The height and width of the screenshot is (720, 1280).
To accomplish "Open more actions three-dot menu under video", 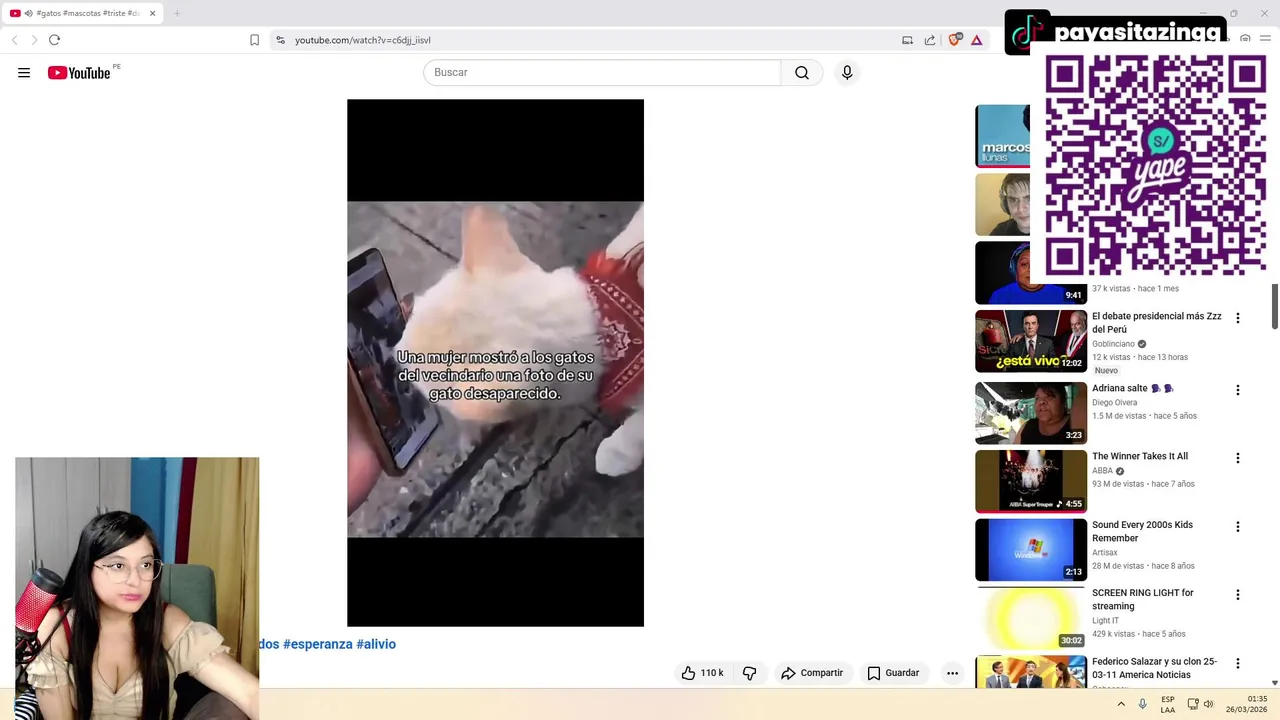I will 952,673.
